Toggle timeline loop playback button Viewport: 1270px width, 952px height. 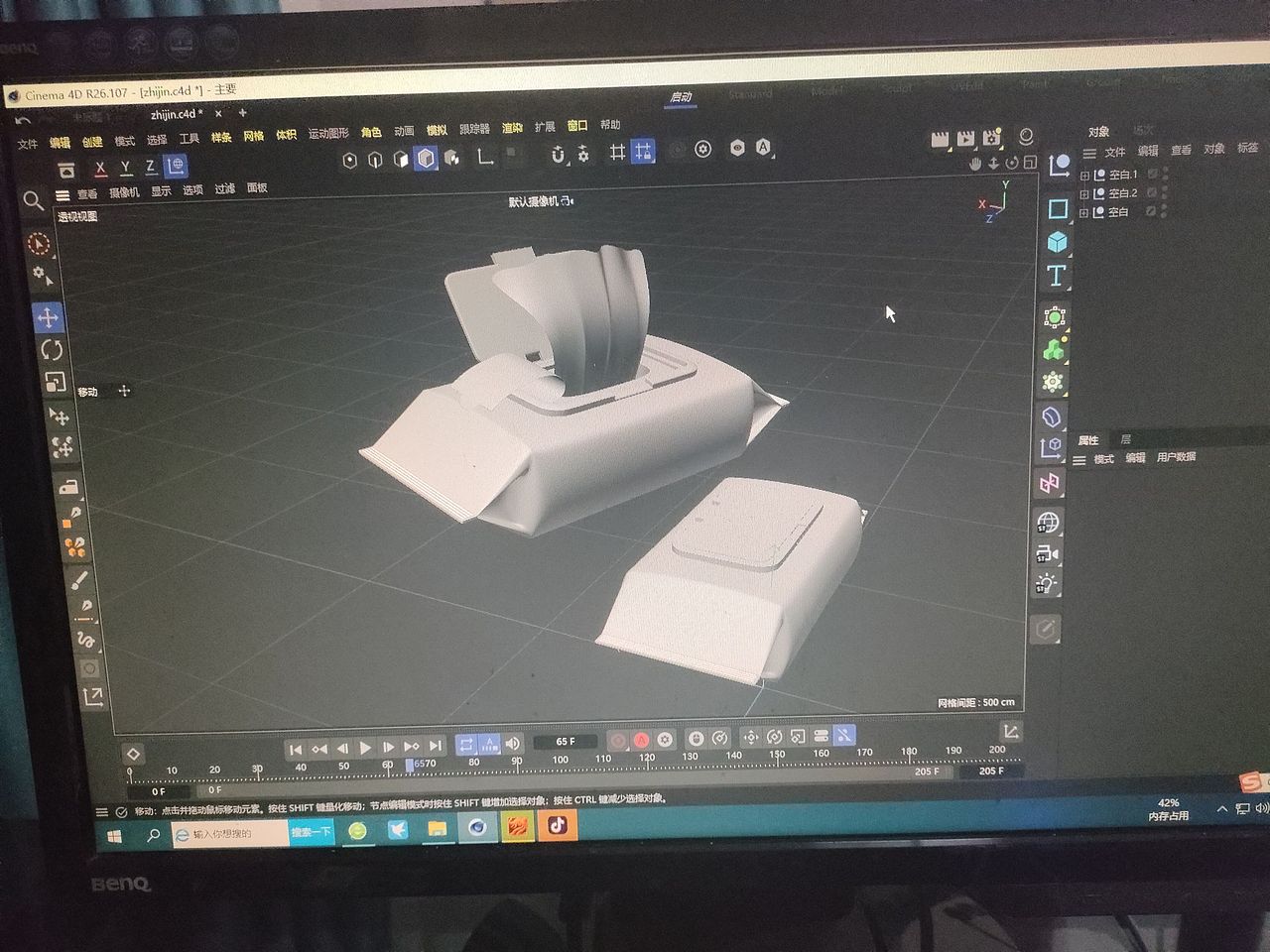pos(466,744)
